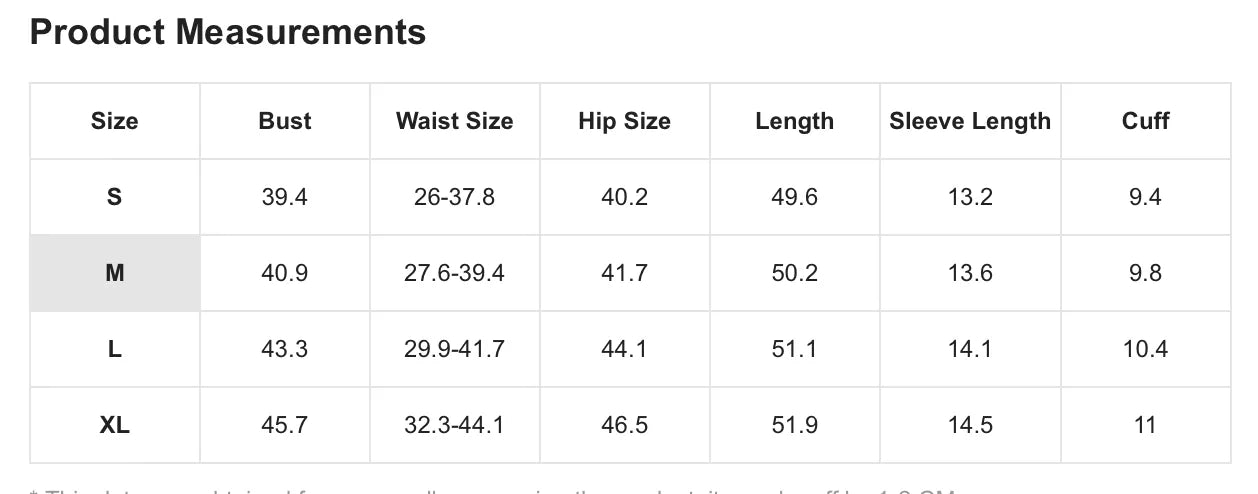Click cuff value 10.4 for size L
Image resolution: width=1258 pixels, height=494 pixels.
point(1145,349)
